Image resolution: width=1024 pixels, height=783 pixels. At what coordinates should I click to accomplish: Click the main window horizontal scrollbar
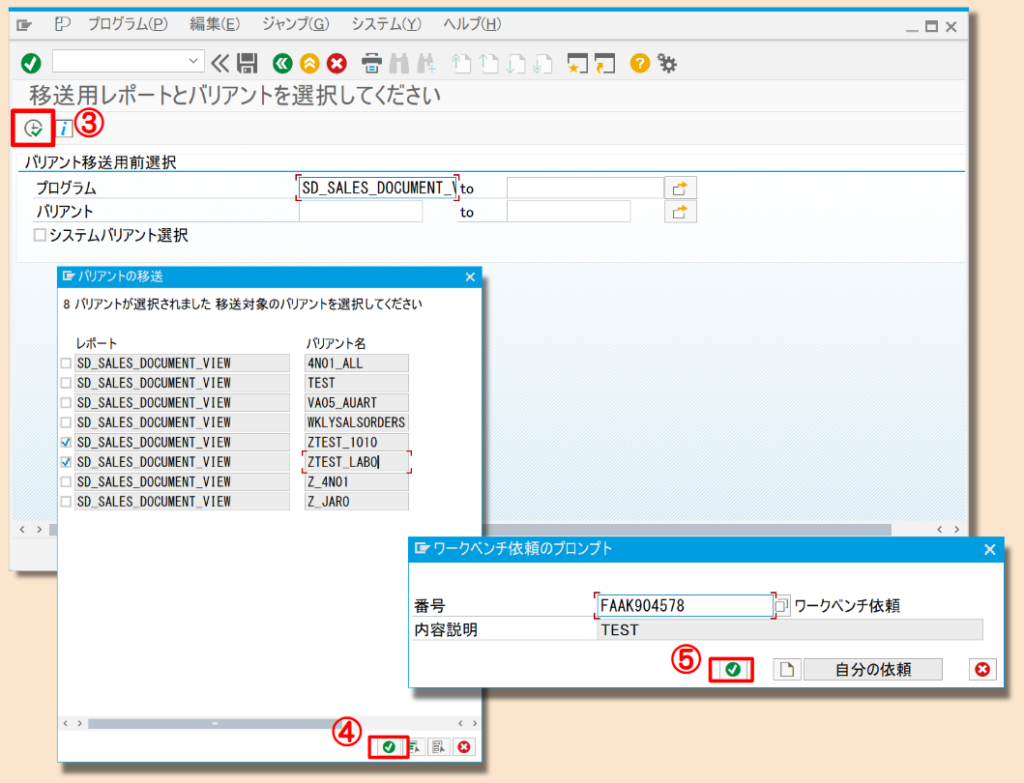coord(686,529)
